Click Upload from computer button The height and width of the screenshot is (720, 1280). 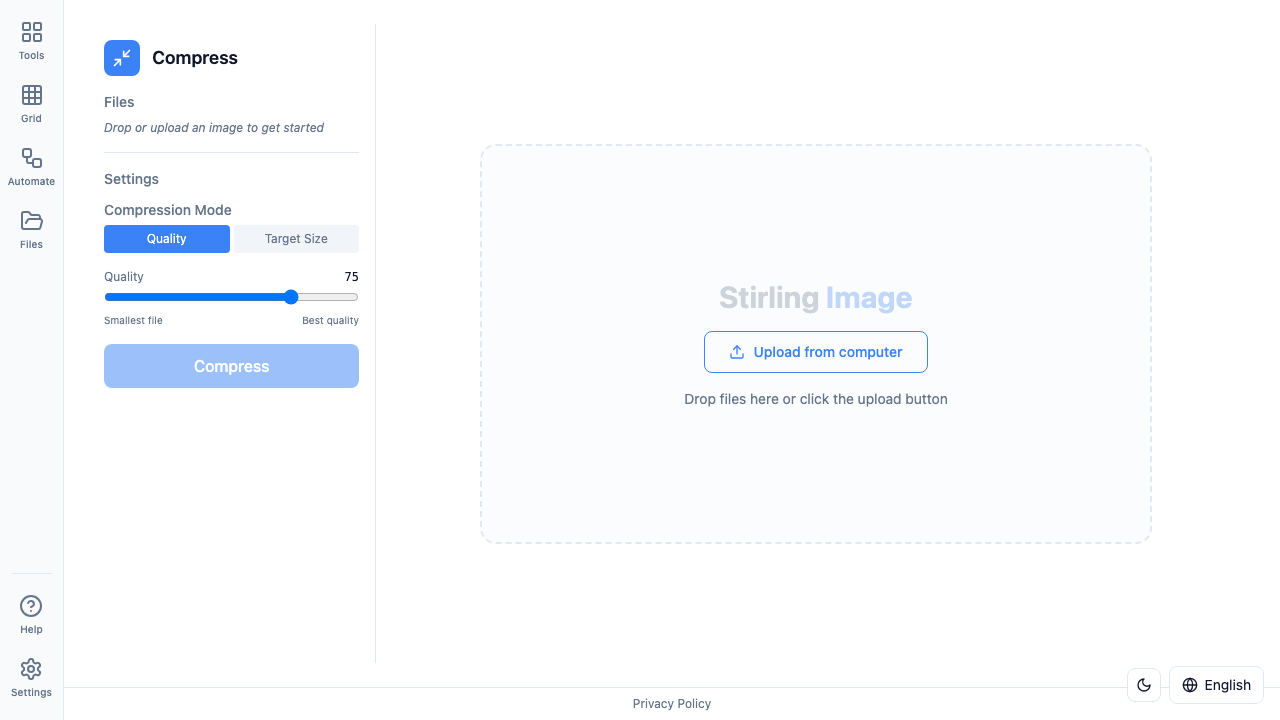point(816,352)
